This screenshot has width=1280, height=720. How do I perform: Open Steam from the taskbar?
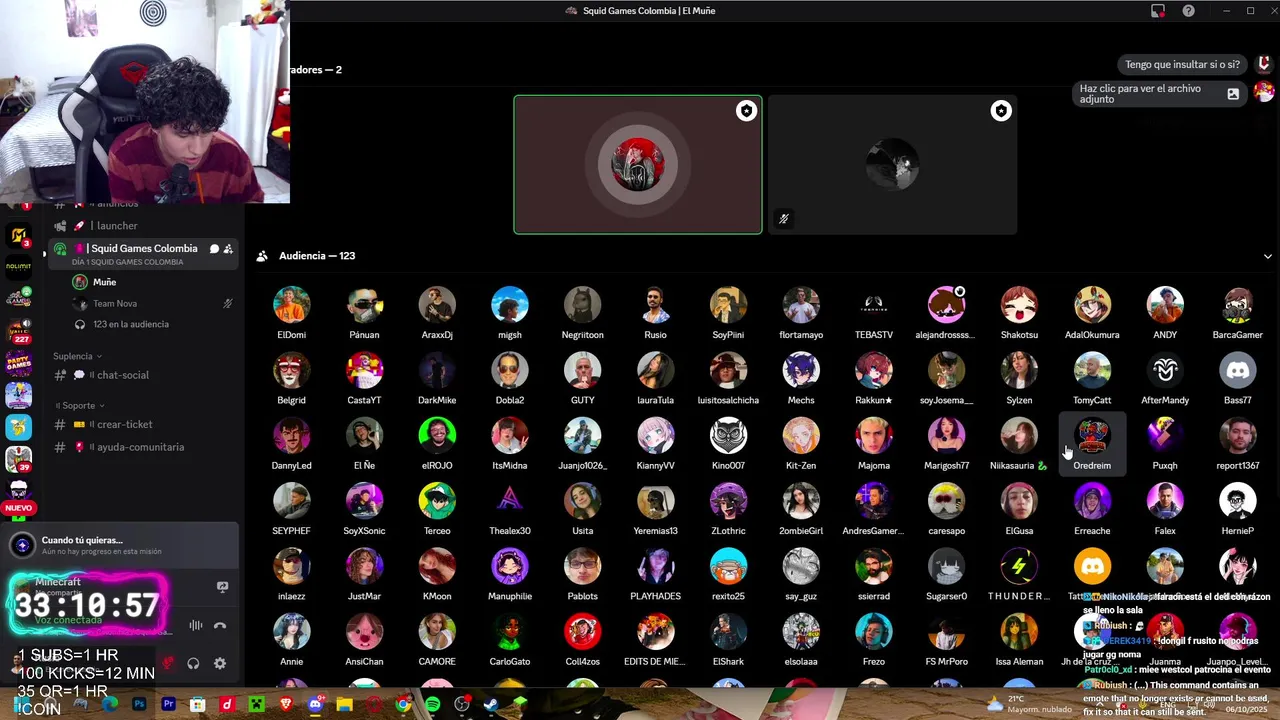(x=490, y=704)
